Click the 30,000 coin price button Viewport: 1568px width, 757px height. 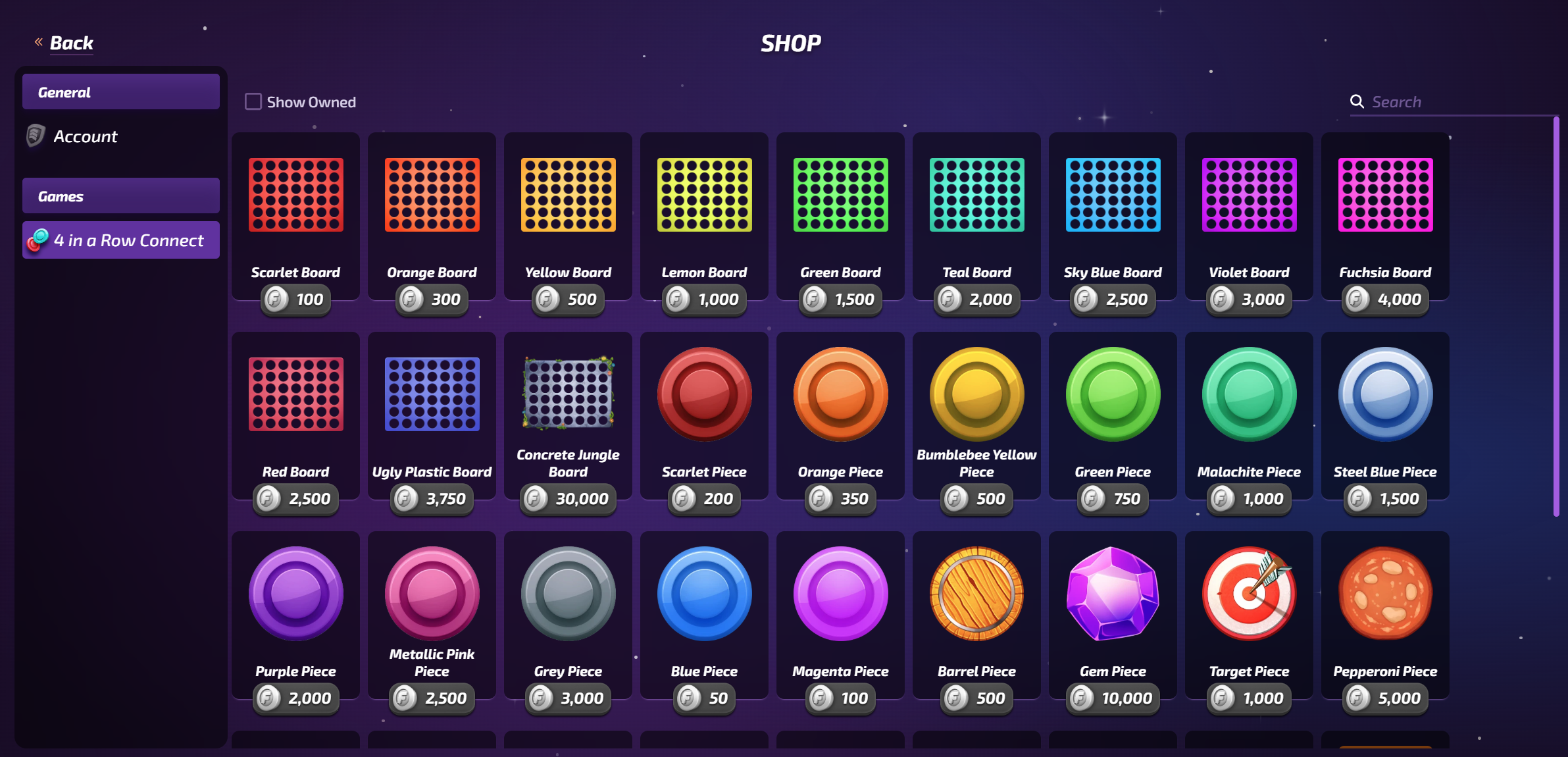568,499
